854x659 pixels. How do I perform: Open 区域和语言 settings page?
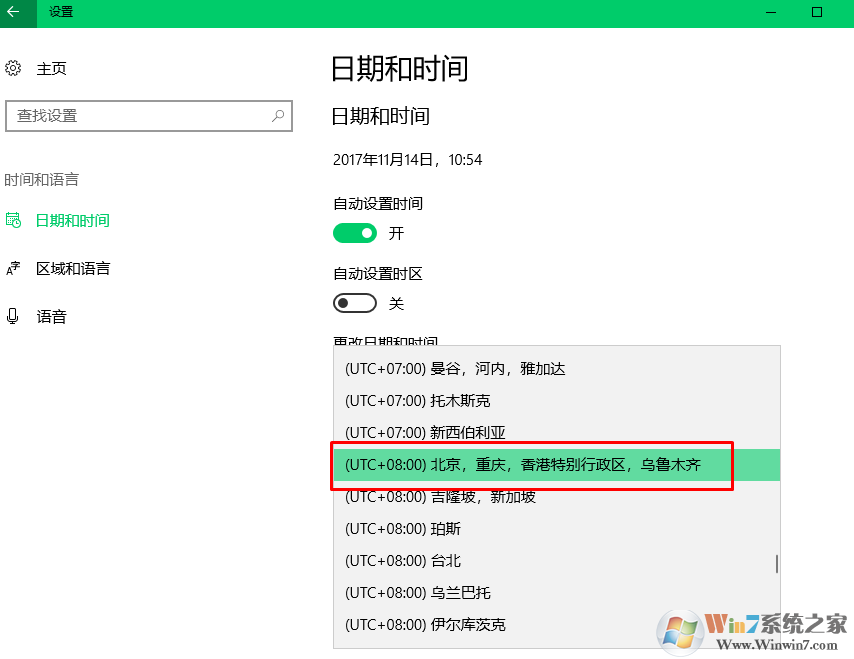pos(73,268)
